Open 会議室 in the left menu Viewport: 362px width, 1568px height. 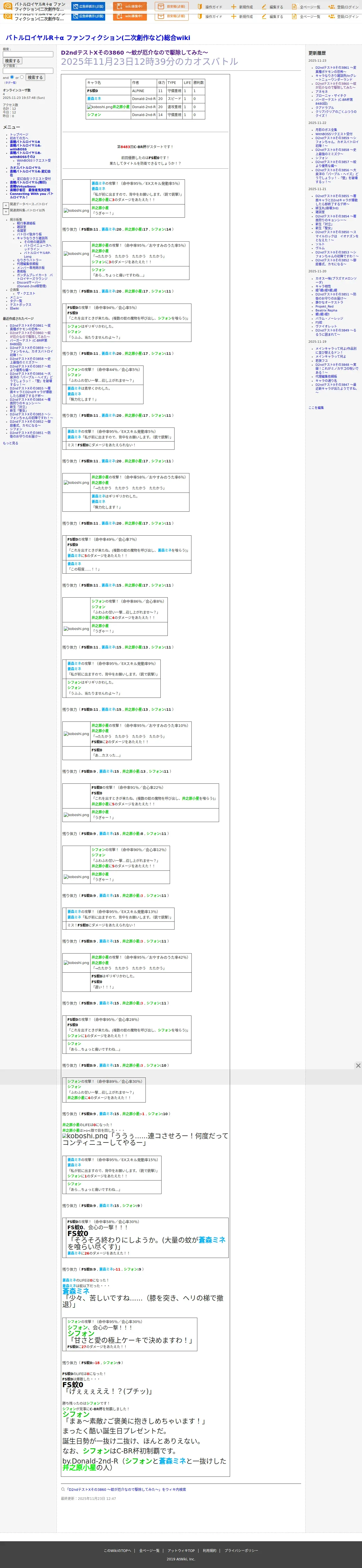coord(21,230)
